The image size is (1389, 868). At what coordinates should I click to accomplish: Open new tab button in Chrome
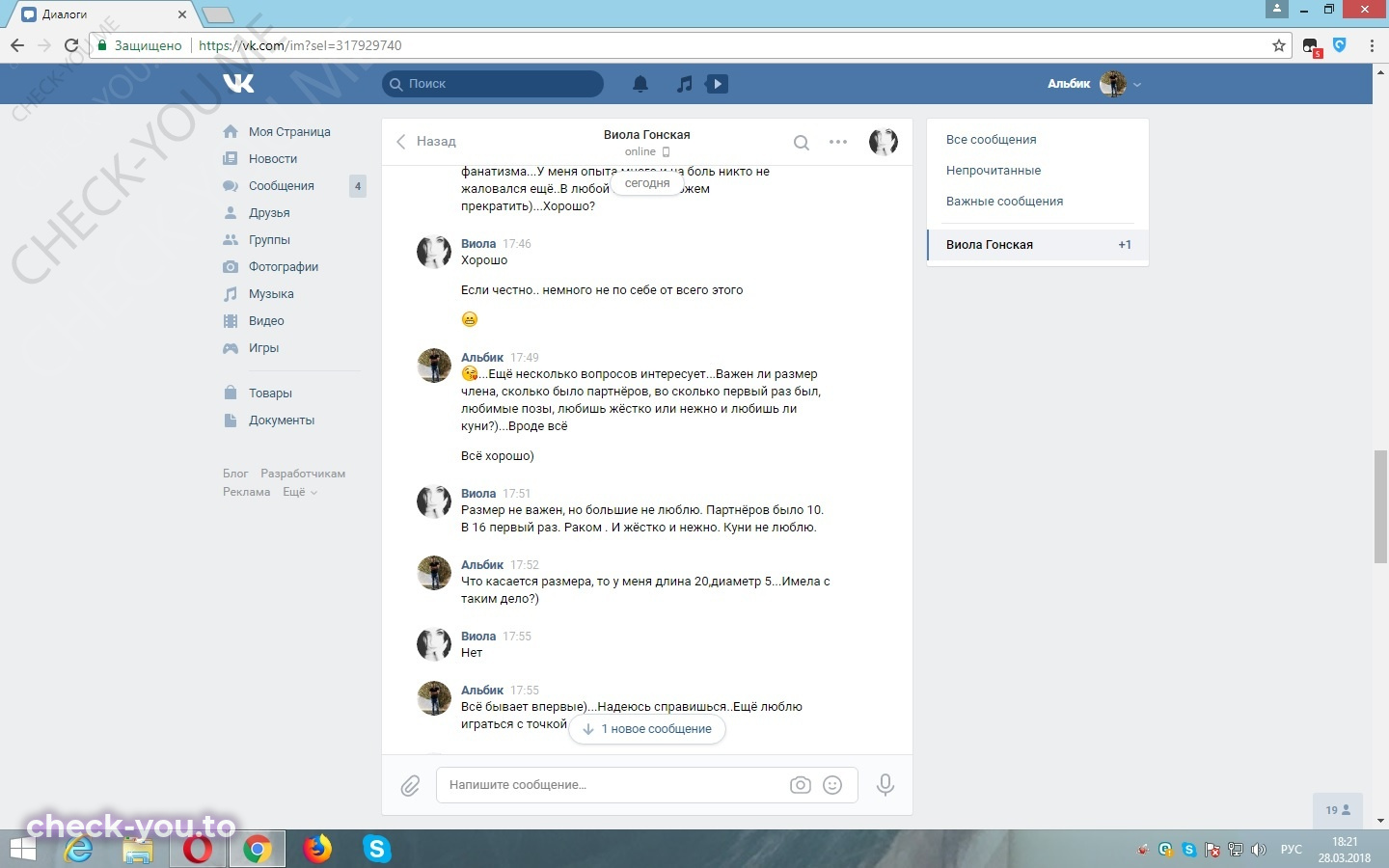218,14
